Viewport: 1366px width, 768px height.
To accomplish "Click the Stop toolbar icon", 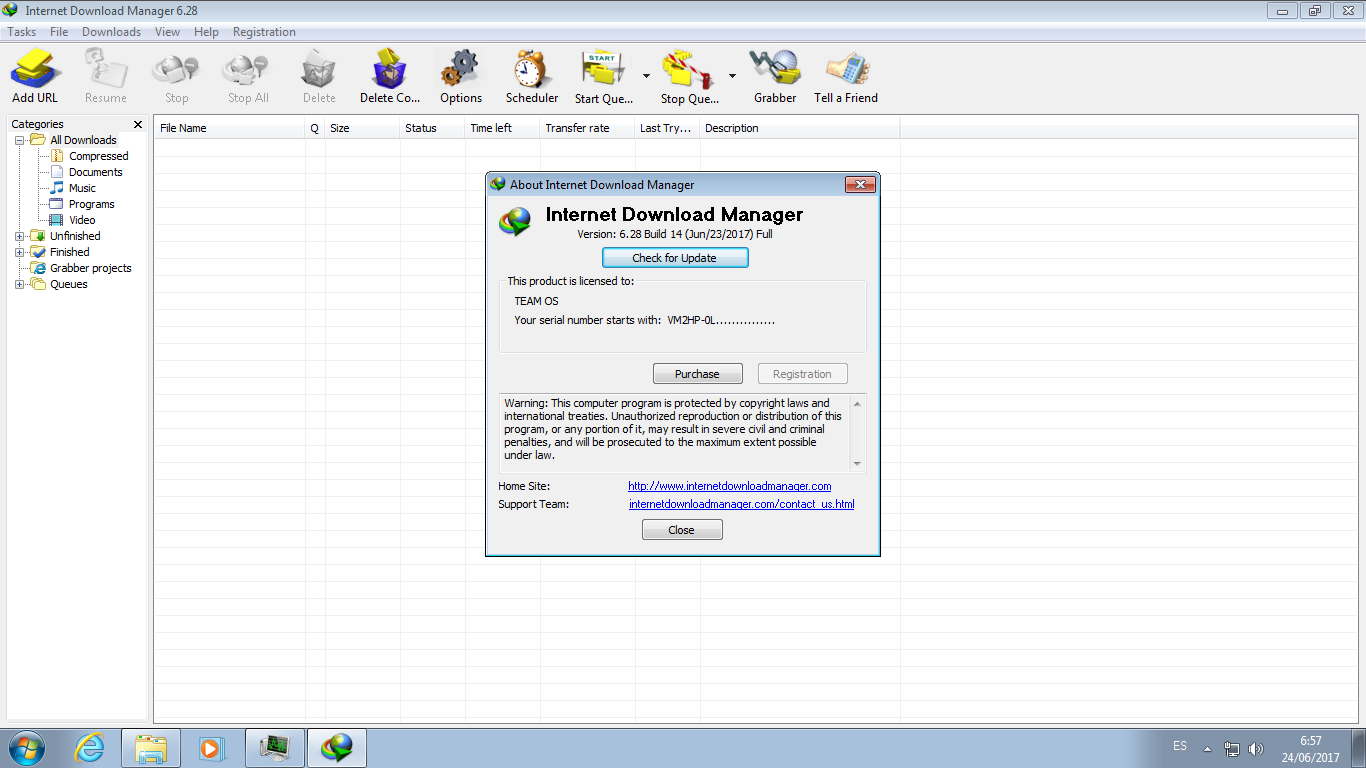I will click(176, 76).
